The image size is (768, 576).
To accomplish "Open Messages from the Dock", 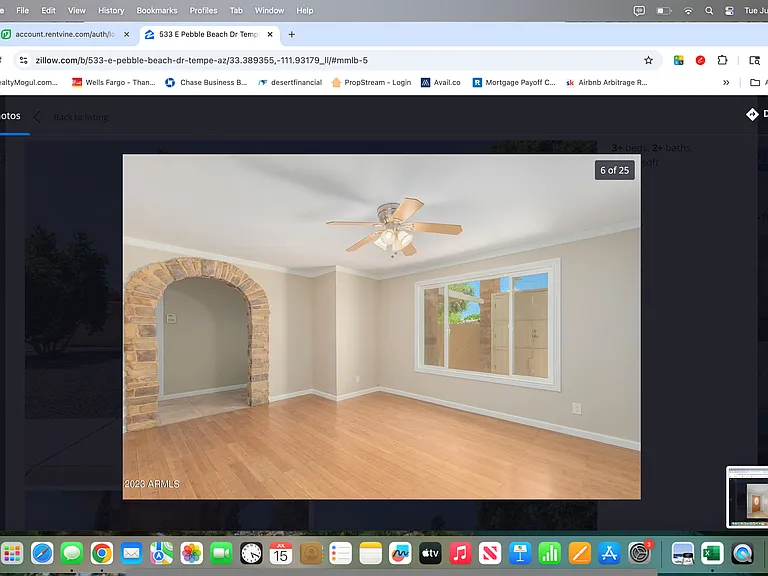I will pos(72,554).
